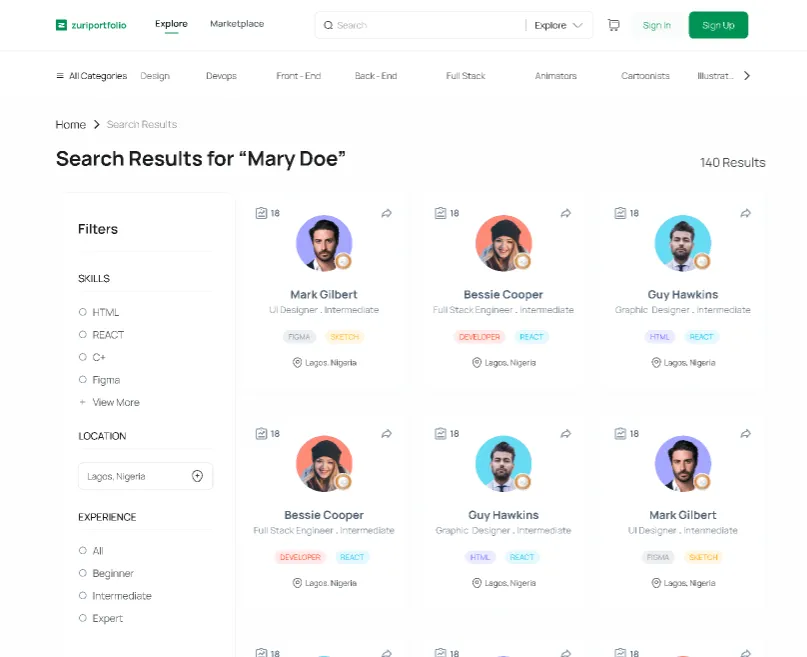The height and width of the screenshot is (657, 807).
Task: Select the Design category
Action: (x=155, y=76)
